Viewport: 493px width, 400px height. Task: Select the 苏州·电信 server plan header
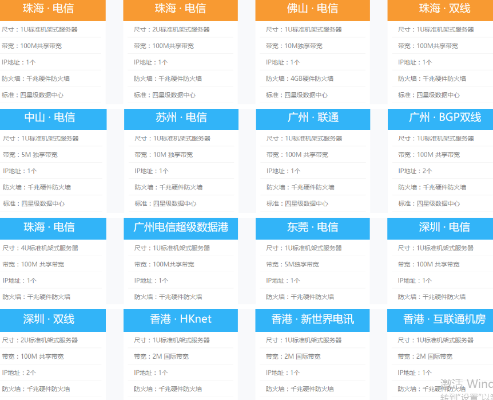tap(181, 119)
